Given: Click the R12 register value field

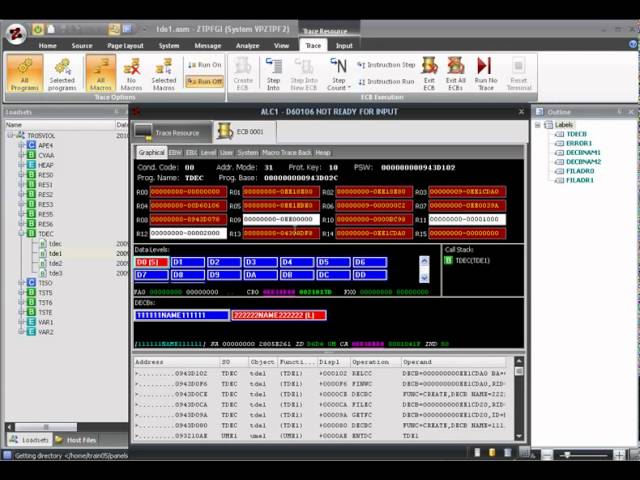Looking at the screenshot, I should 188,233.
